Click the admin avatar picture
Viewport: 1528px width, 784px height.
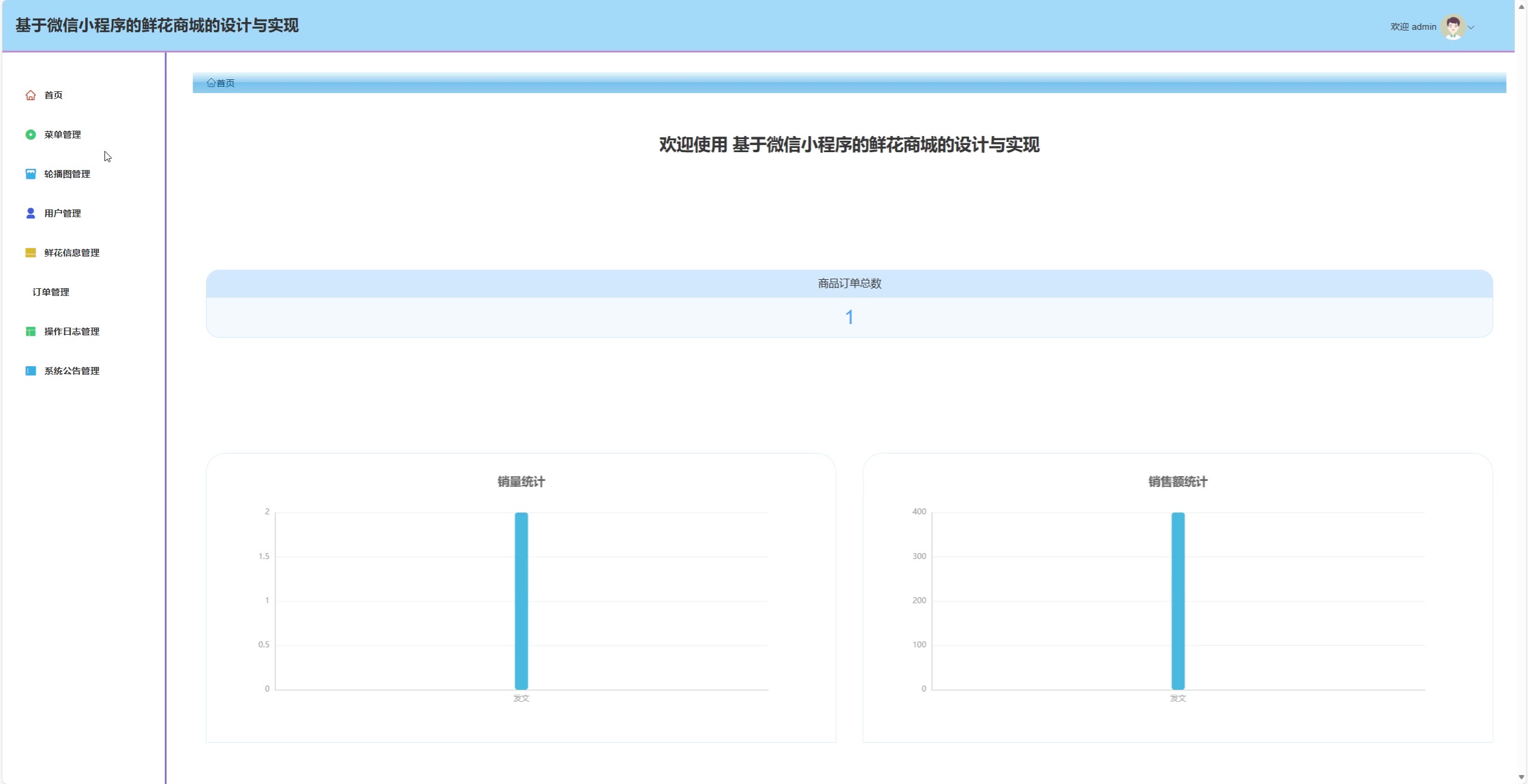tap(1453, 27)
